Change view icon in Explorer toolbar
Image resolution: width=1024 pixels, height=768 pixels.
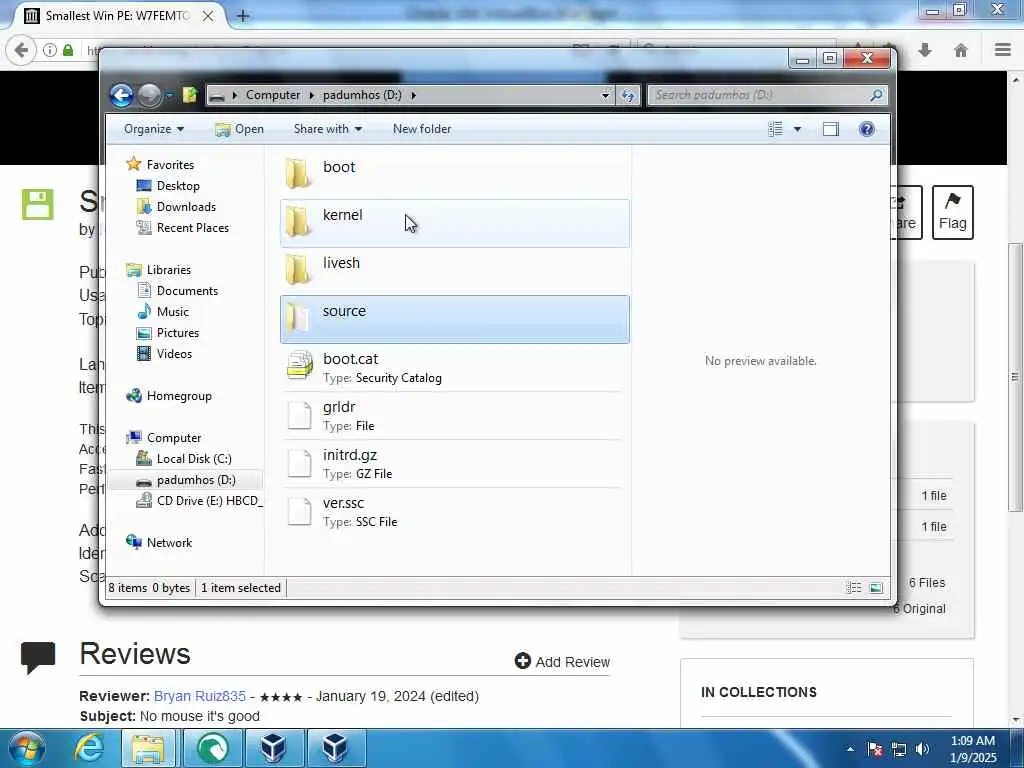point(776,129)
